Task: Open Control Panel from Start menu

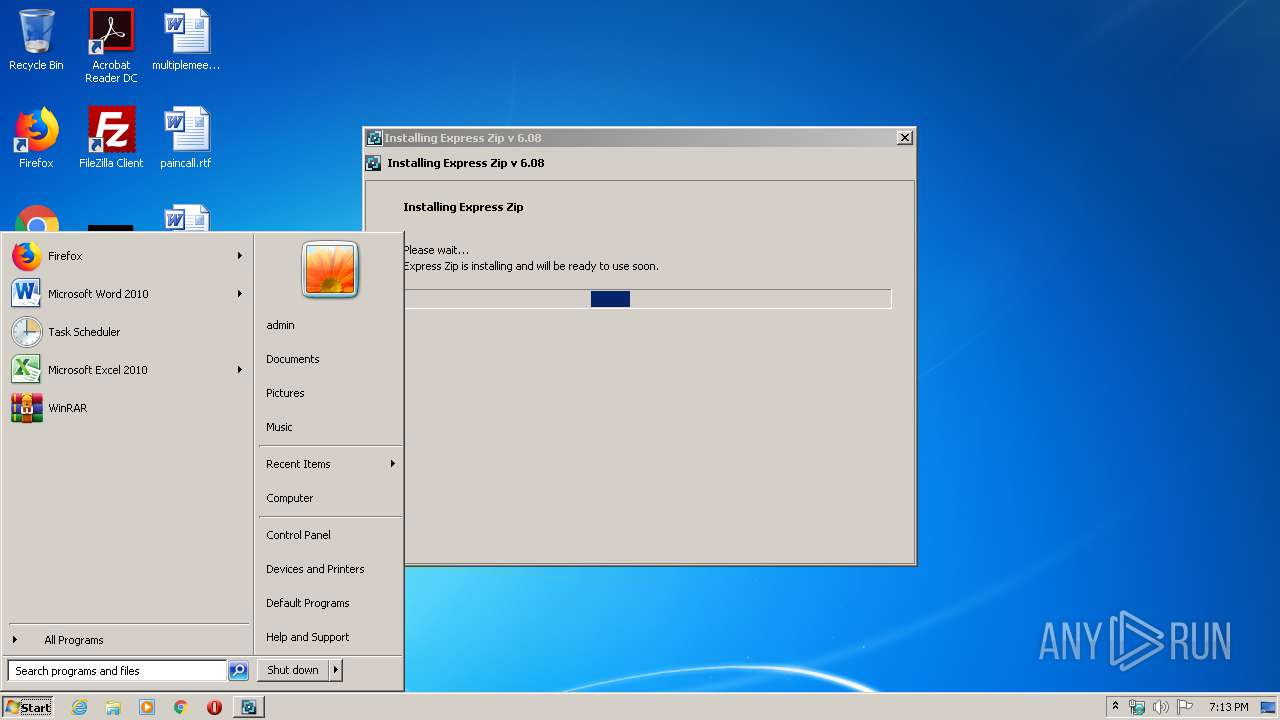Action: (298, 535)
